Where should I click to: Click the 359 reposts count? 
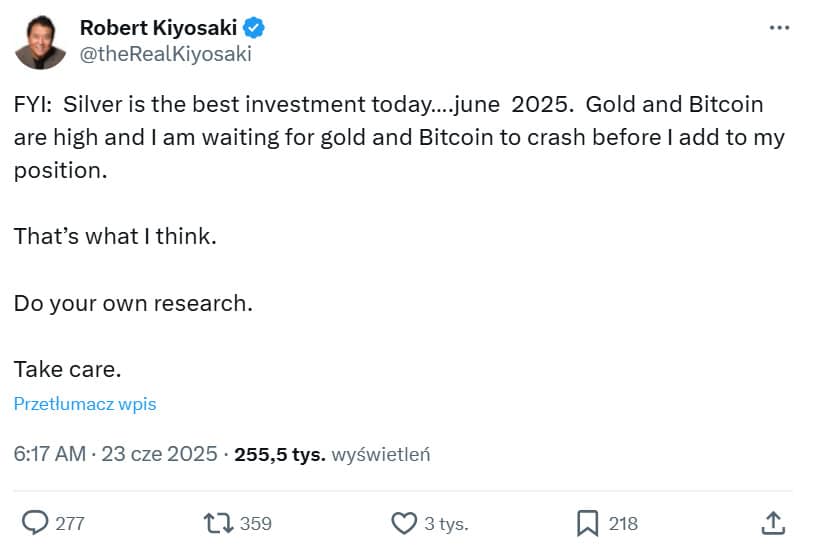(256, 523)
